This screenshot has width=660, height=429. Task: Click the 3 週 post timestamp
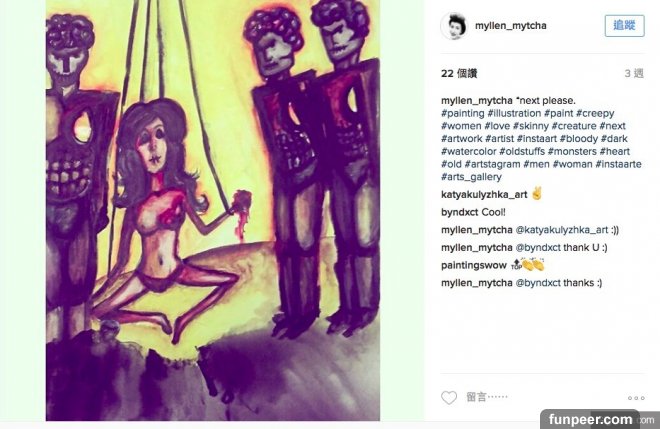click(x=634, y=74)
